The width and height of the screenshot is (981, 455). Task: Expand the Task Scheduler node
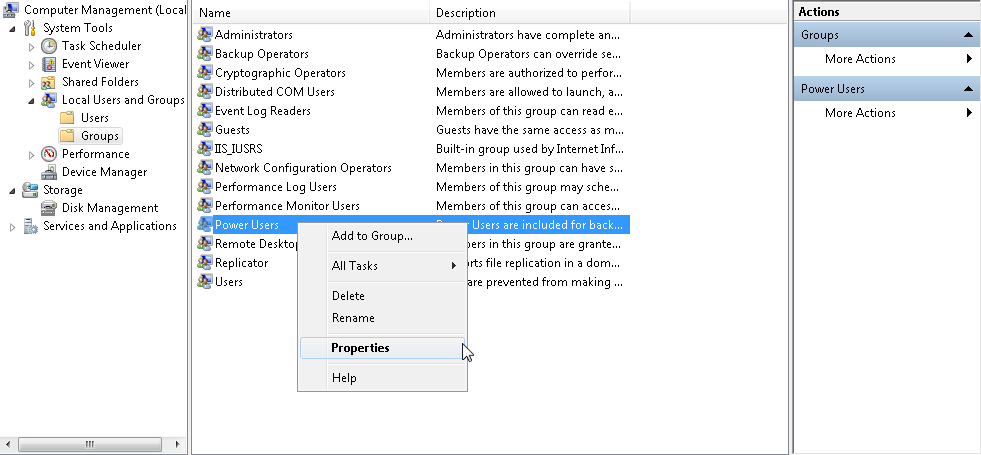[x=31, y=47]
